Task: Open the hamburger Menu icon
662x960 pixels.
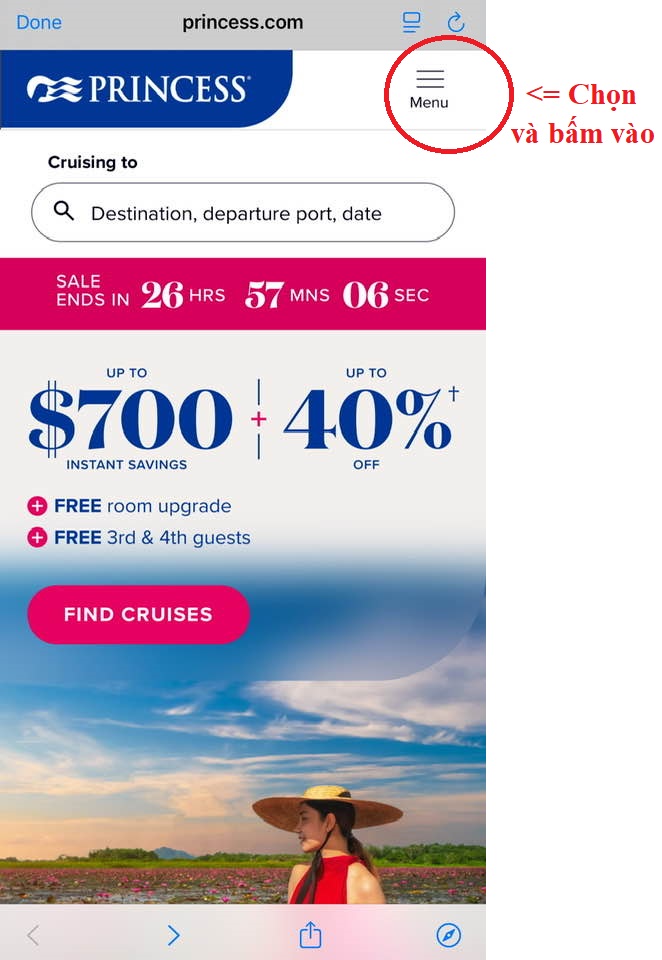Action: click(429, 88)
